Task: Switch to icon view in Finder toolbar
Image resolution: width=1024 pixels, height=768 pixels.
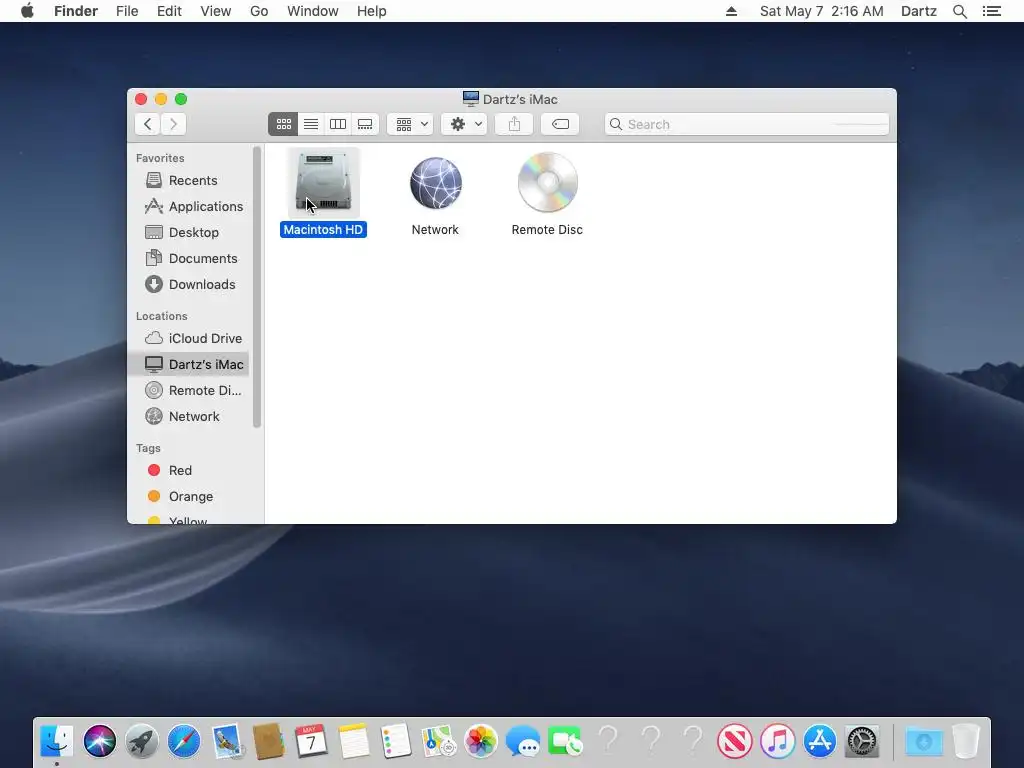Action: pyautogui.click(x=283, y=124)
